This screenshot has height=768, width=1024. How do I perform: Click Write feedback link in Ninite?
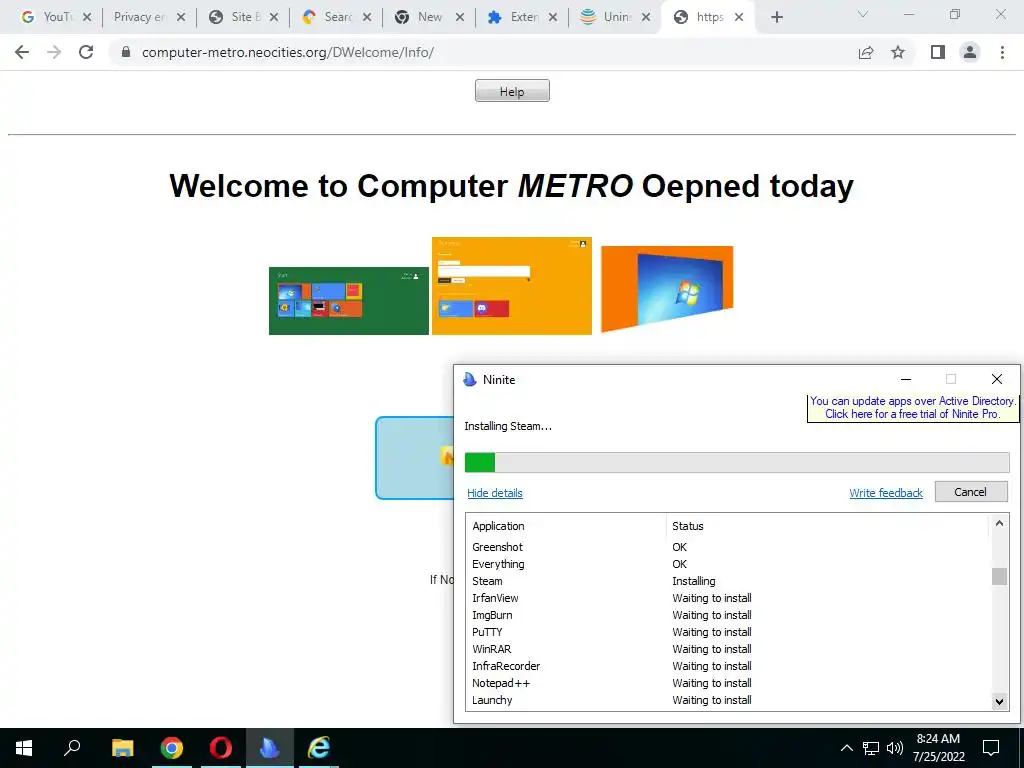[x=886, y=493]
